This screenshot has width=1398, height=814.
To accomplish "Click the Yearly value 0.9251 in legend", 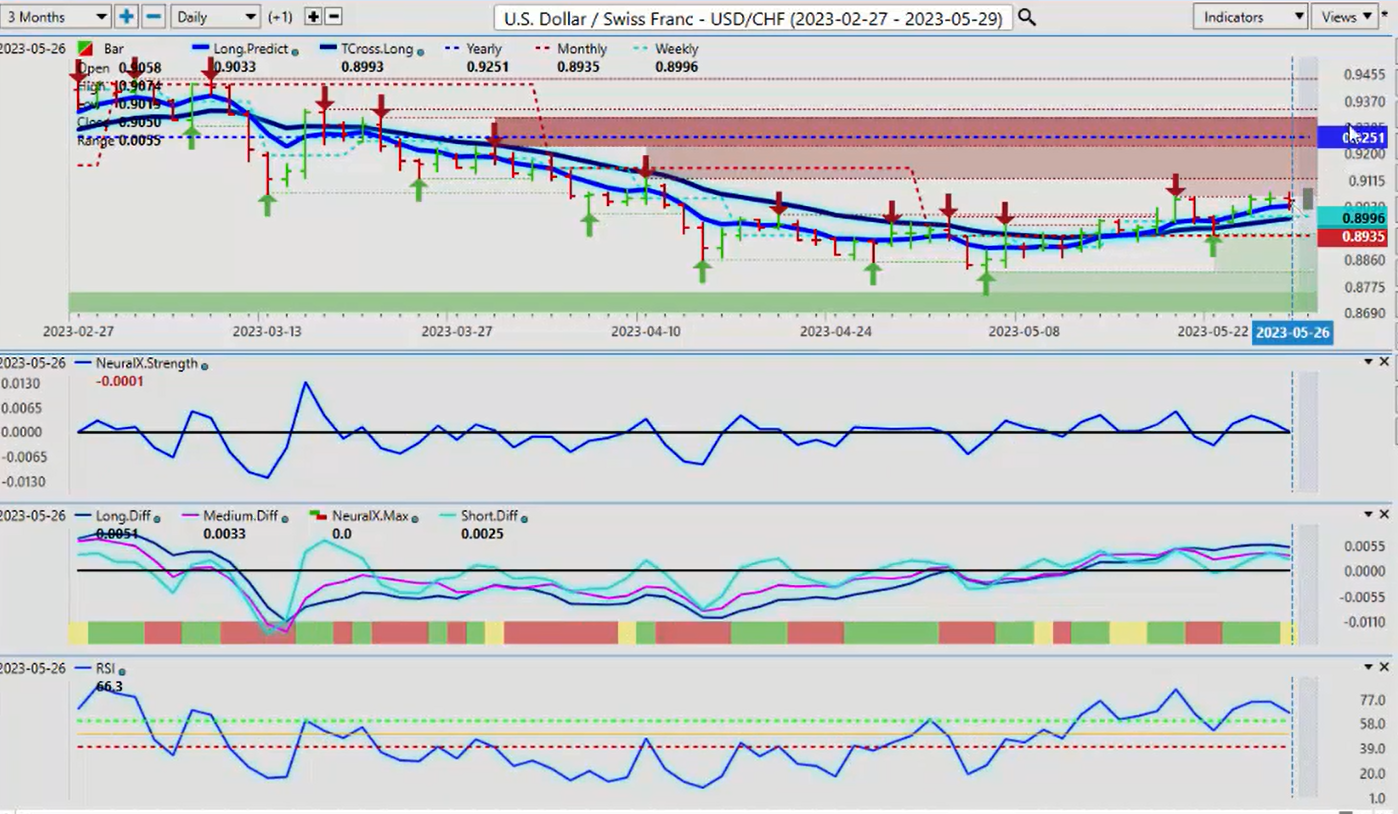I will pos(487,67).
